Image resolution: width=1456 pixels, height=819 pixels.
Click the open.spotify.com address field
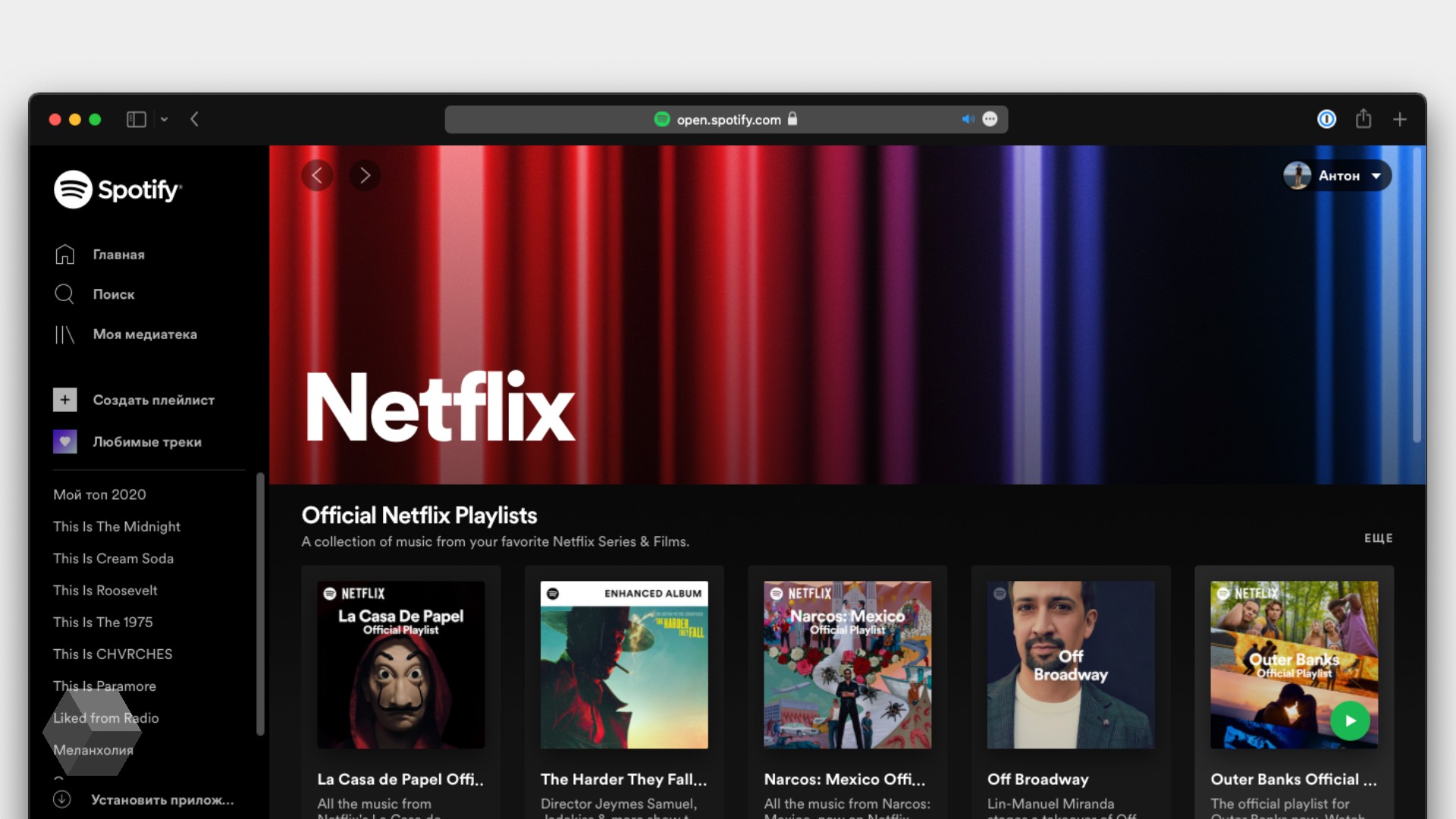pos(726,119)
